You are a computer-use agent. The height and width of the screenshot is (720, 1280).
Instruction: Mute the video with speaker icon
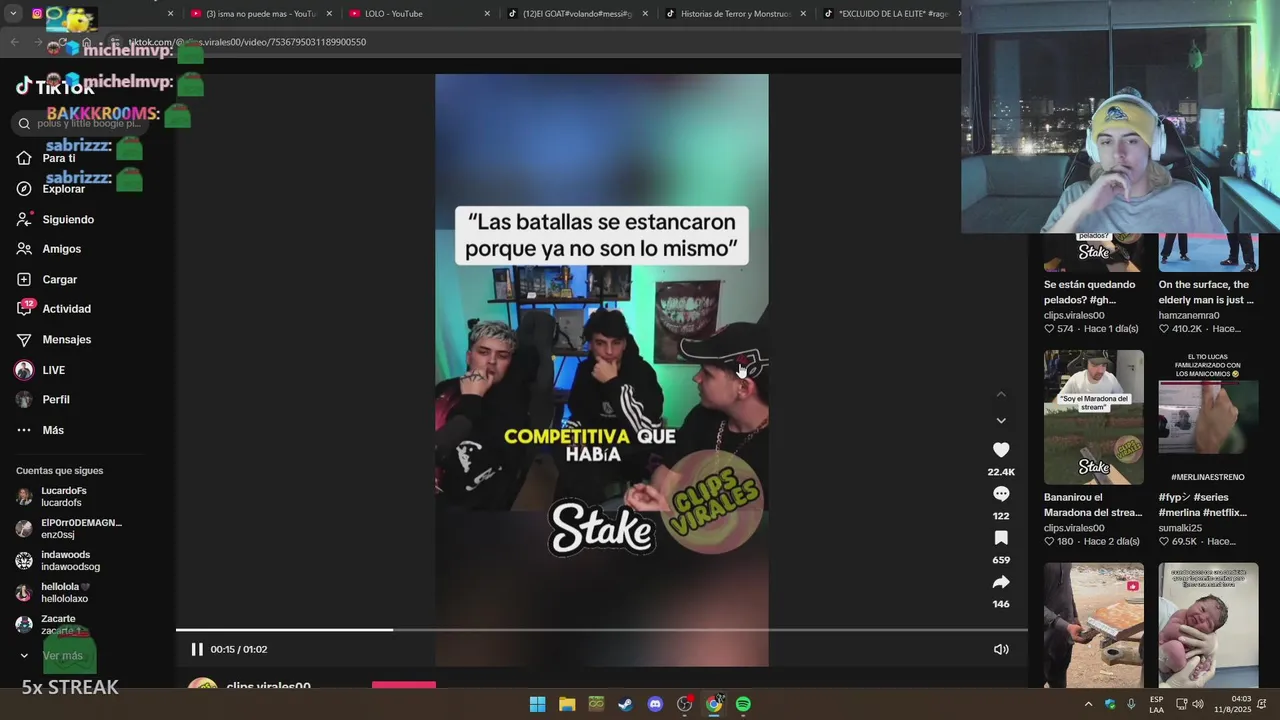point(1001,649)
